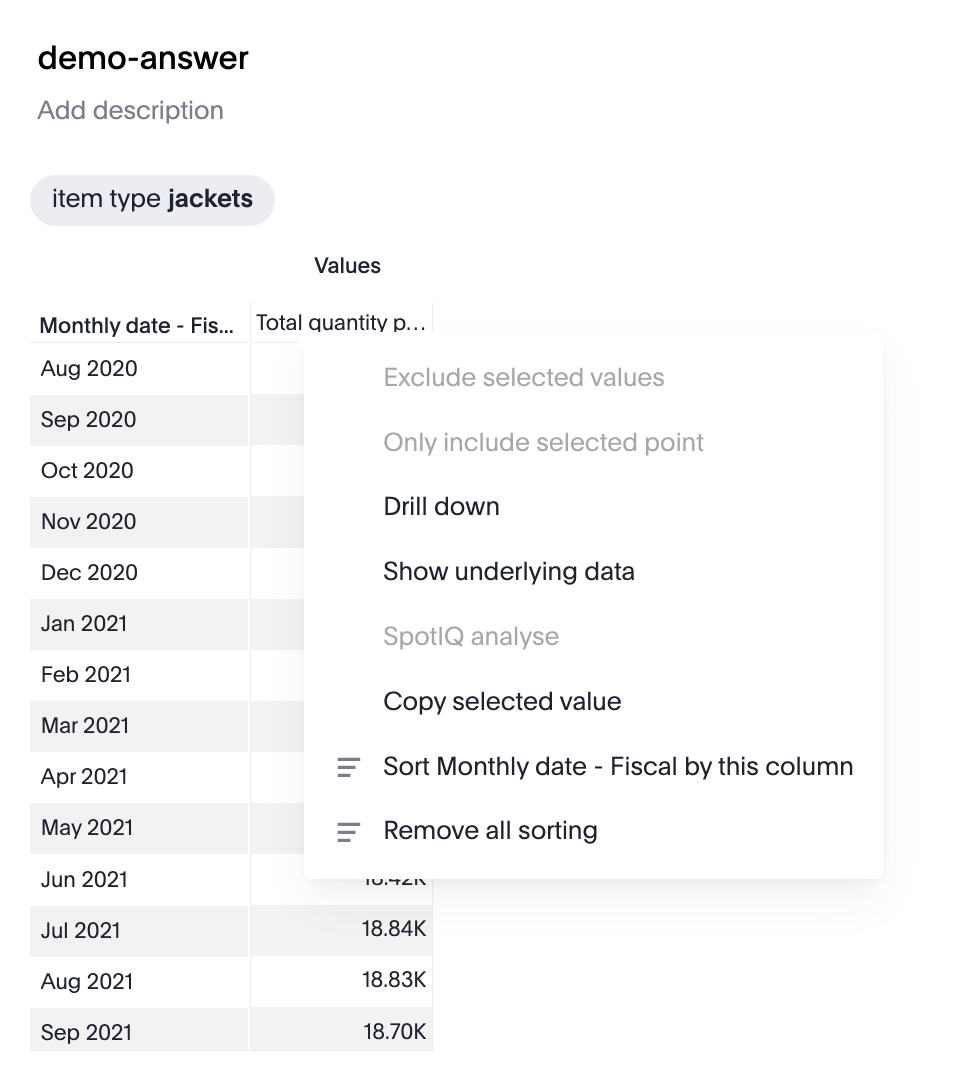Select Drill down from context menu
974x1092 pixels.
click(441, 507)
